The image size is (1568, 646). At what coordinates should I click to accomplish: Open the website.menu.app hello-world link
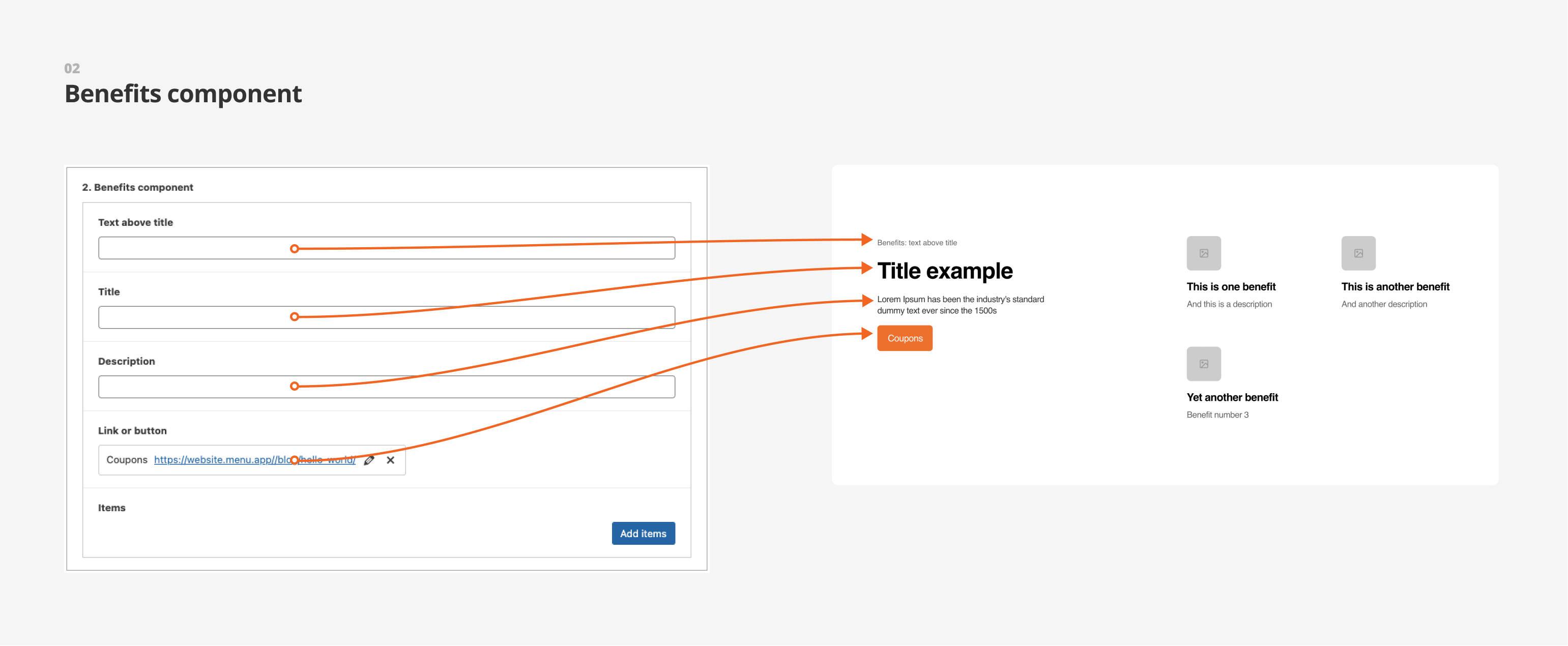254,460
